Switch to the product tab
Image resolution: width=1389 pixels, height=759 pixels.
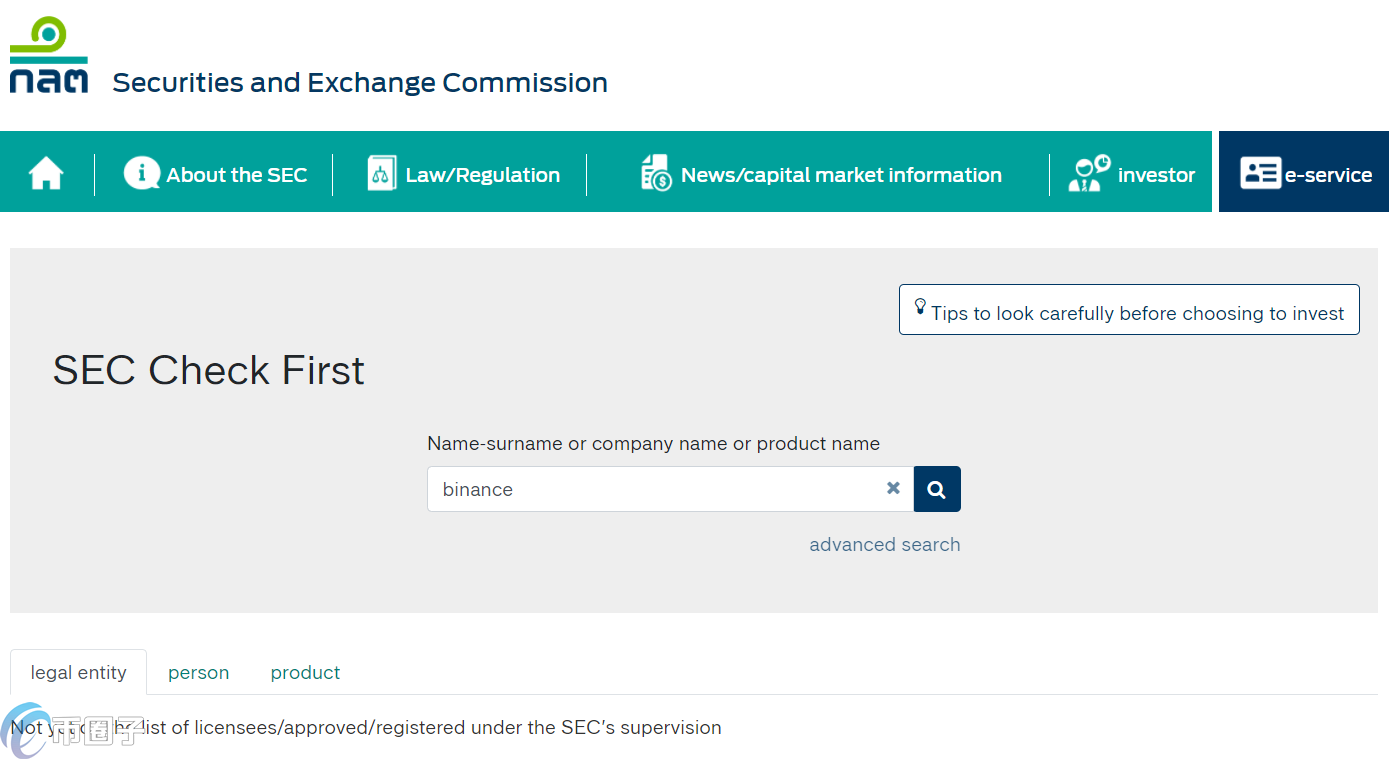(305, 673)
